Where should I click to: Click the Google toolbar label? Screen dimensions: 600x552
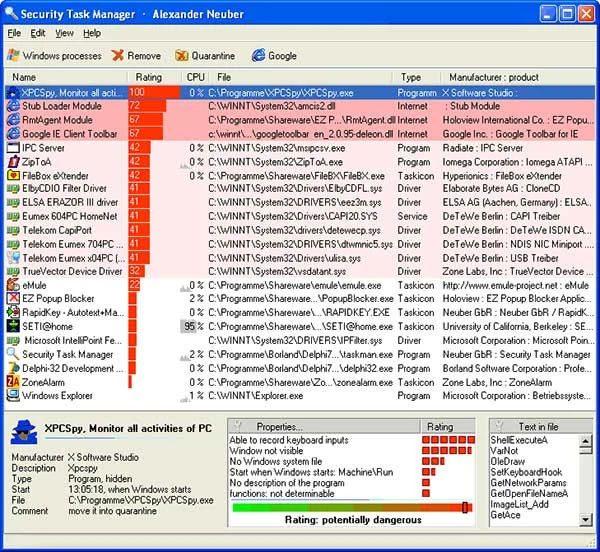282,56
